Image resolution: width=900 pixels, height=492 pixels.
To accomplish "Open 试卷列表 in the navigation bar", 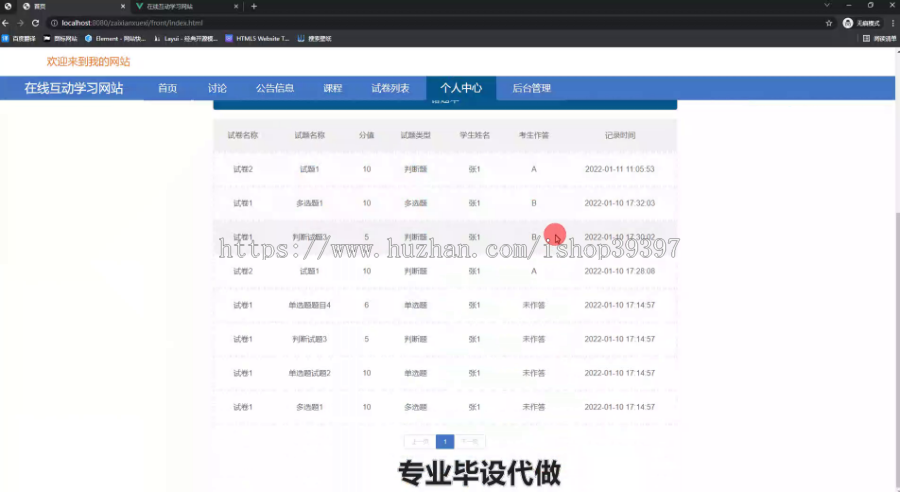I will coord(390,88).
